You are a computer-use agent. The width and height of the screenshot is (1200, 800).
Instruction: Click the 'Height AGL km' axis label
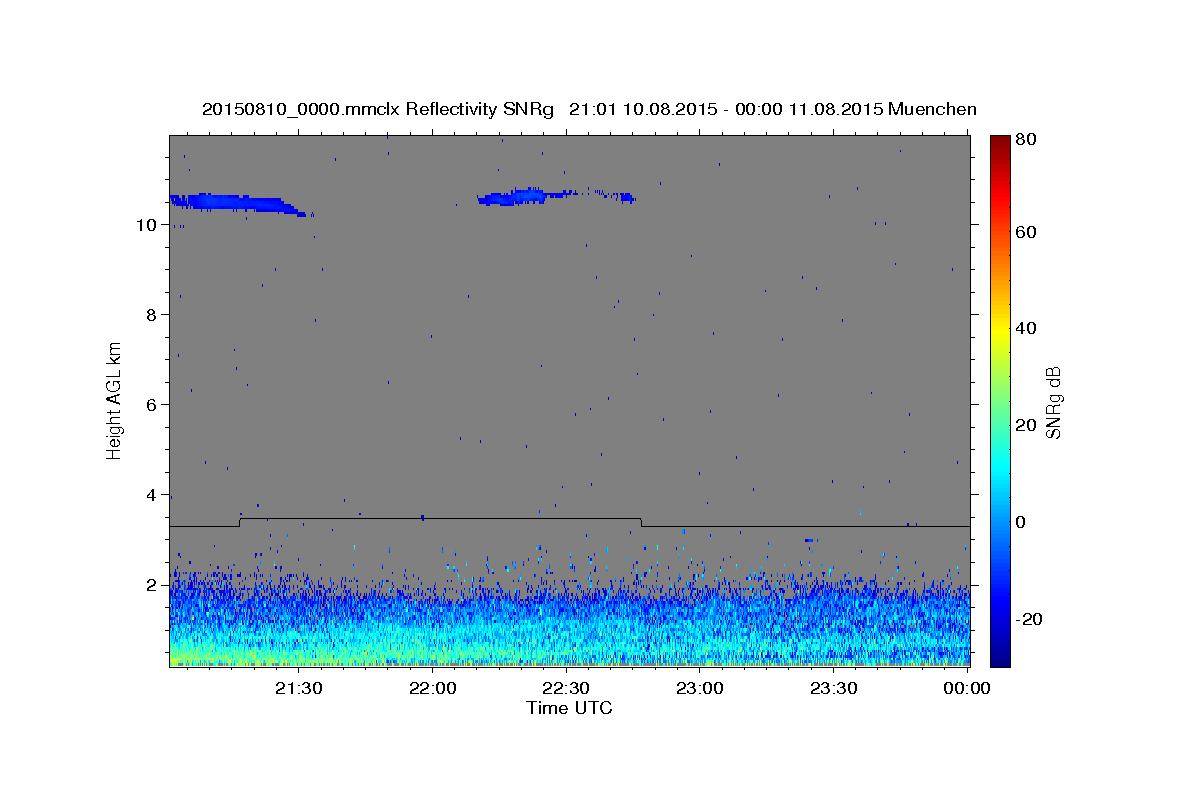tap(115, 401)
